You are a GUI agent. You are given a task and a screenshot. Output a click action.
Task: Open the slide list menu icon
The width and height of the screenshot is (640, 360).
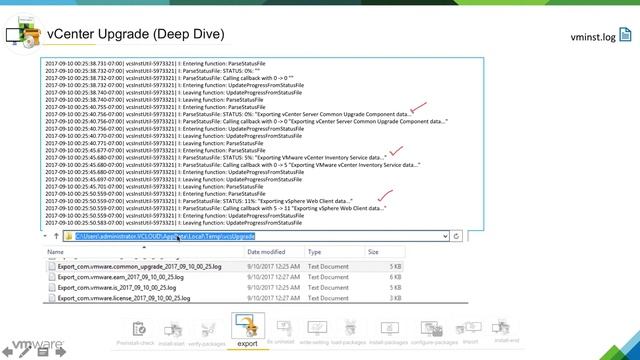43,351
